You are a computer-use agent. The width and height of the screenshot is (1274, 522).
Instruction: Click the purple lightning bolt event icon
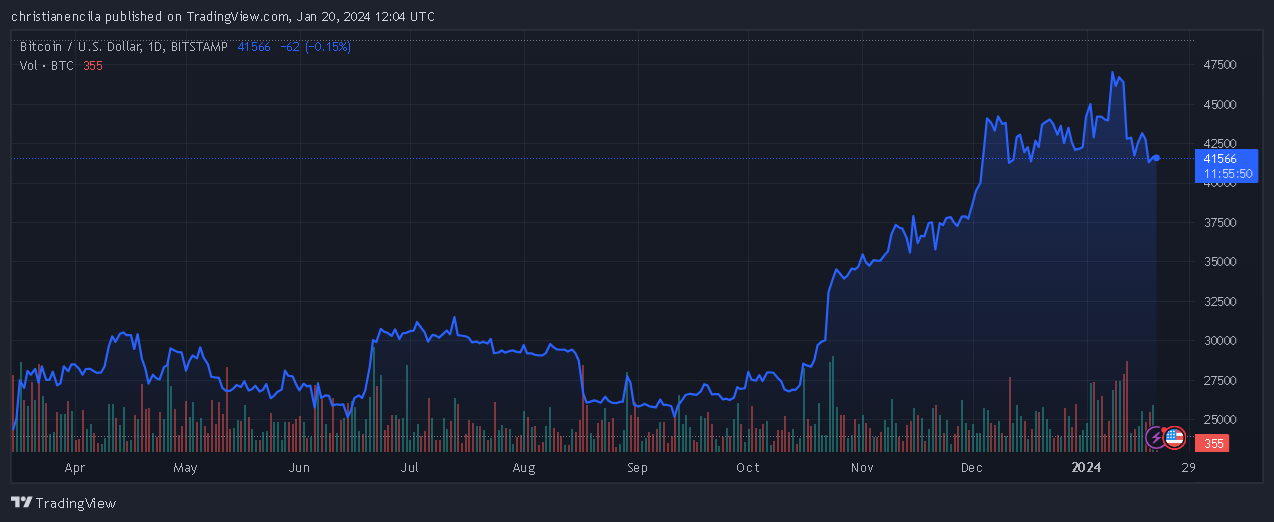(x=1156, y=437)
